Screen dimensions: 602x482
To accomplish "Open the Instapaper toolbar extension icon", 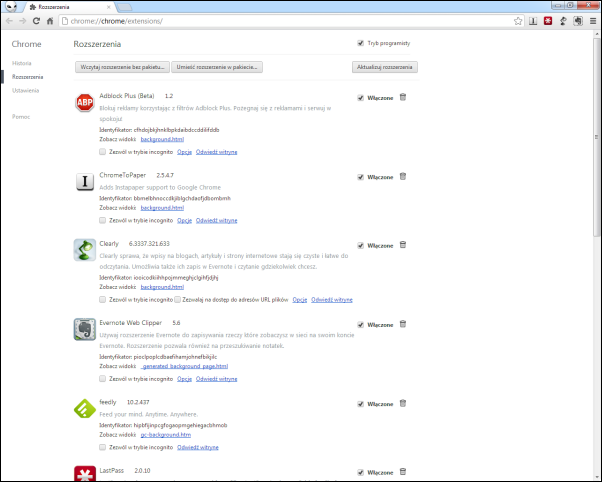I will 533,21.
